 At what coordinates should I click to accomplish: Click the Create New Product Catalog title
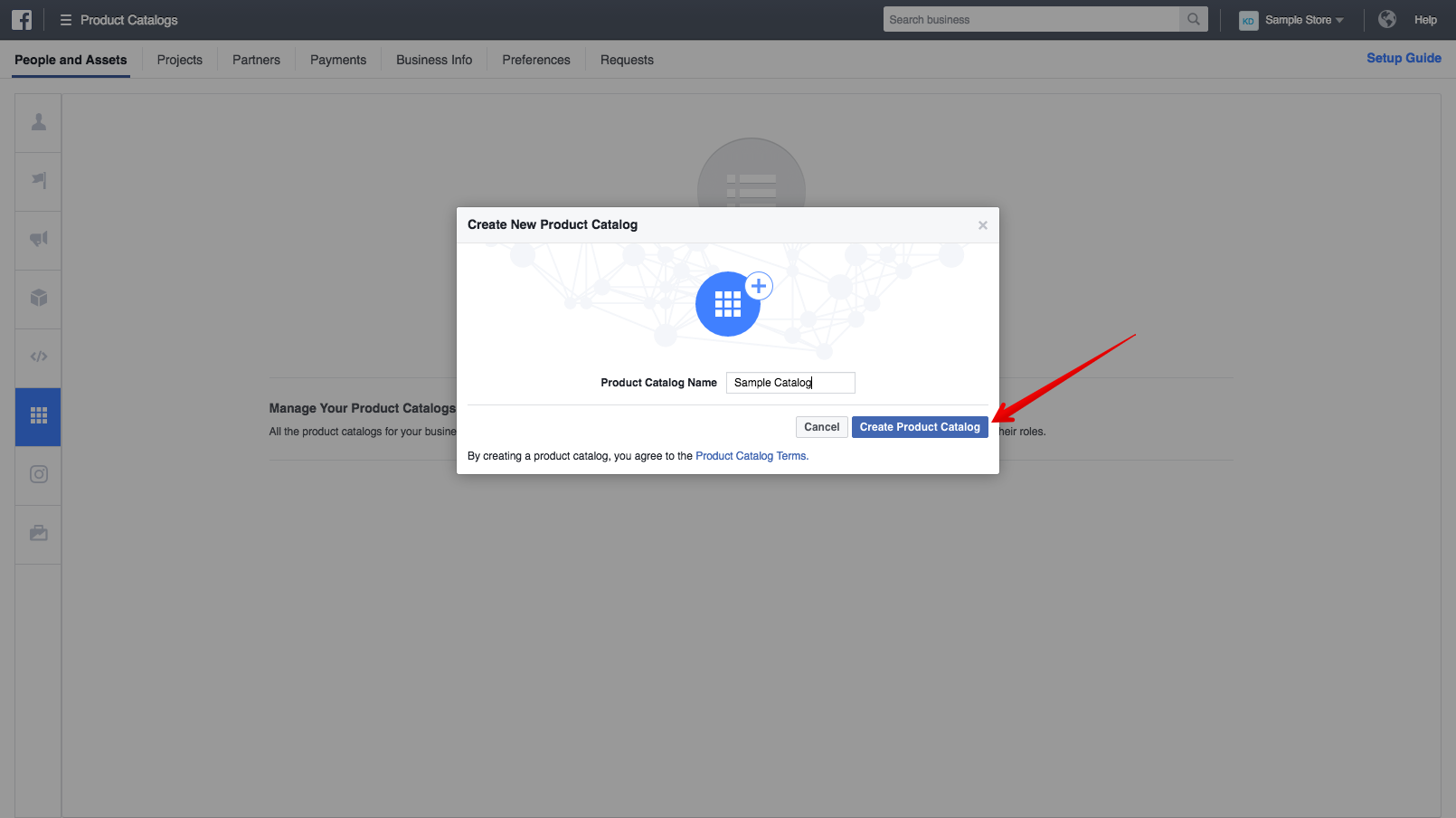pyautogui.click(x=553, y=224)
